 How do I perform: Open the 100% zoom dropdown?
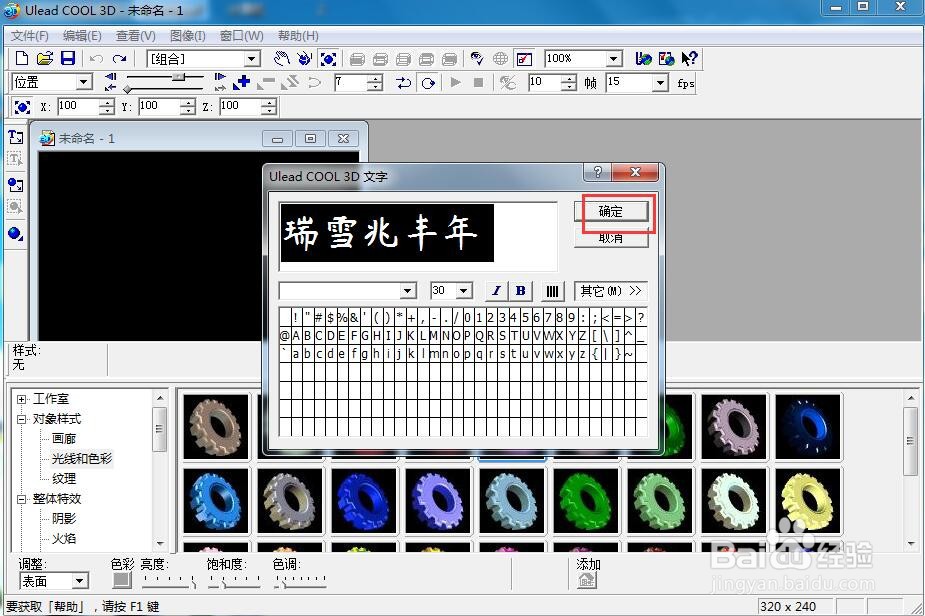click(x=614, y=58)
